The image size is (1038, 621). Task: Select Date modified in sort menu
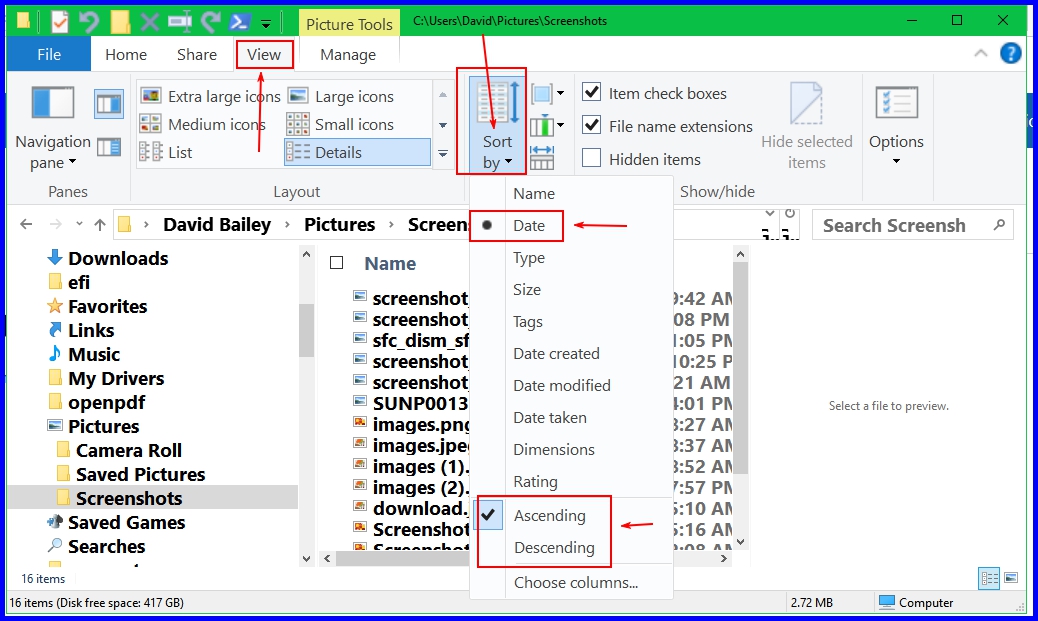pos(561,385)
